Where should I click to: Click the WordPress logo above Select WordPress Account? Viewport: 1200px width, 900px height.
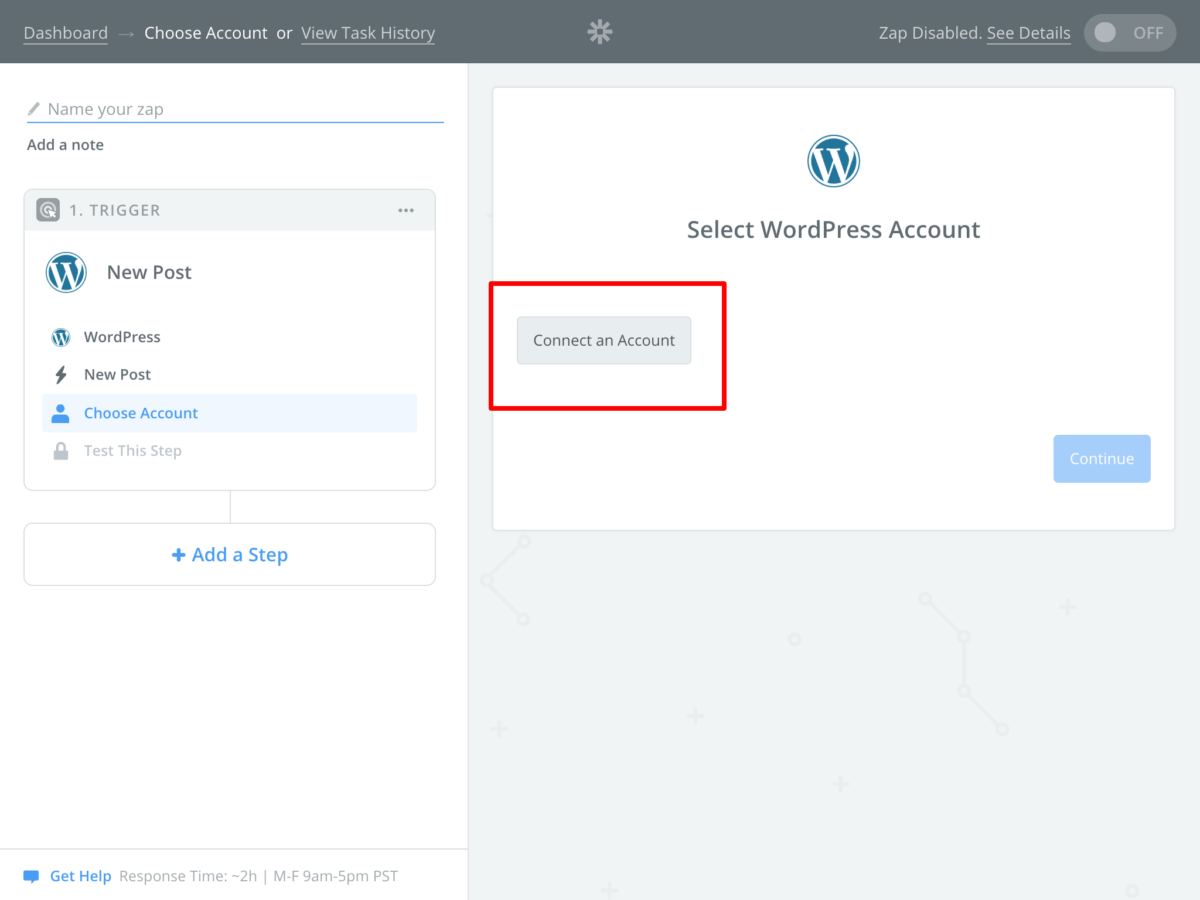tap(833, 161)
